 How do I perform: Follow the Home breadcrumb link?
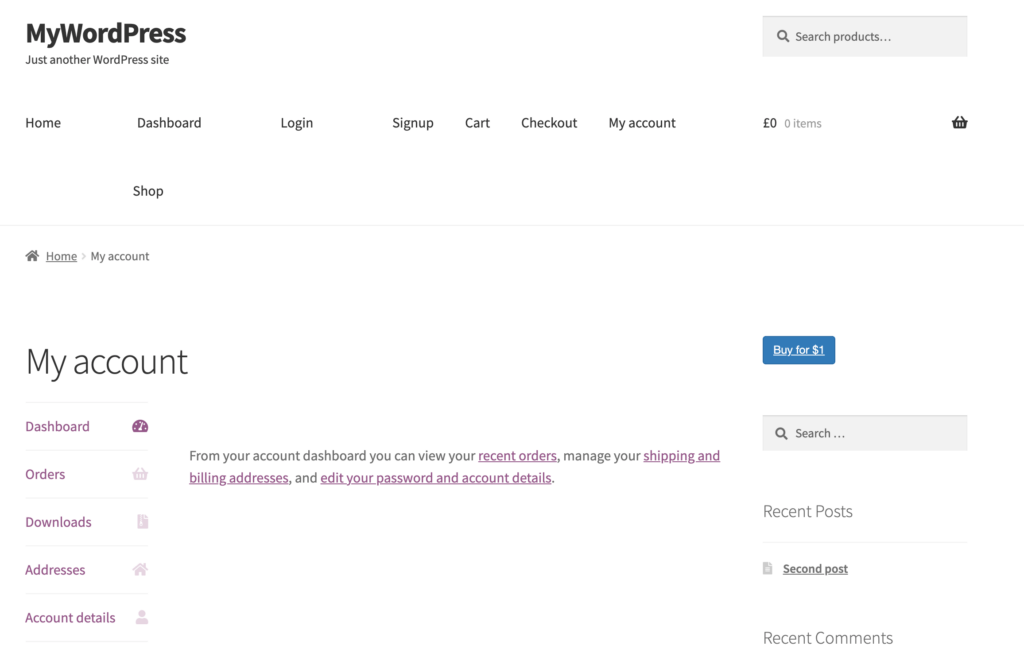(x=61, y=256)
